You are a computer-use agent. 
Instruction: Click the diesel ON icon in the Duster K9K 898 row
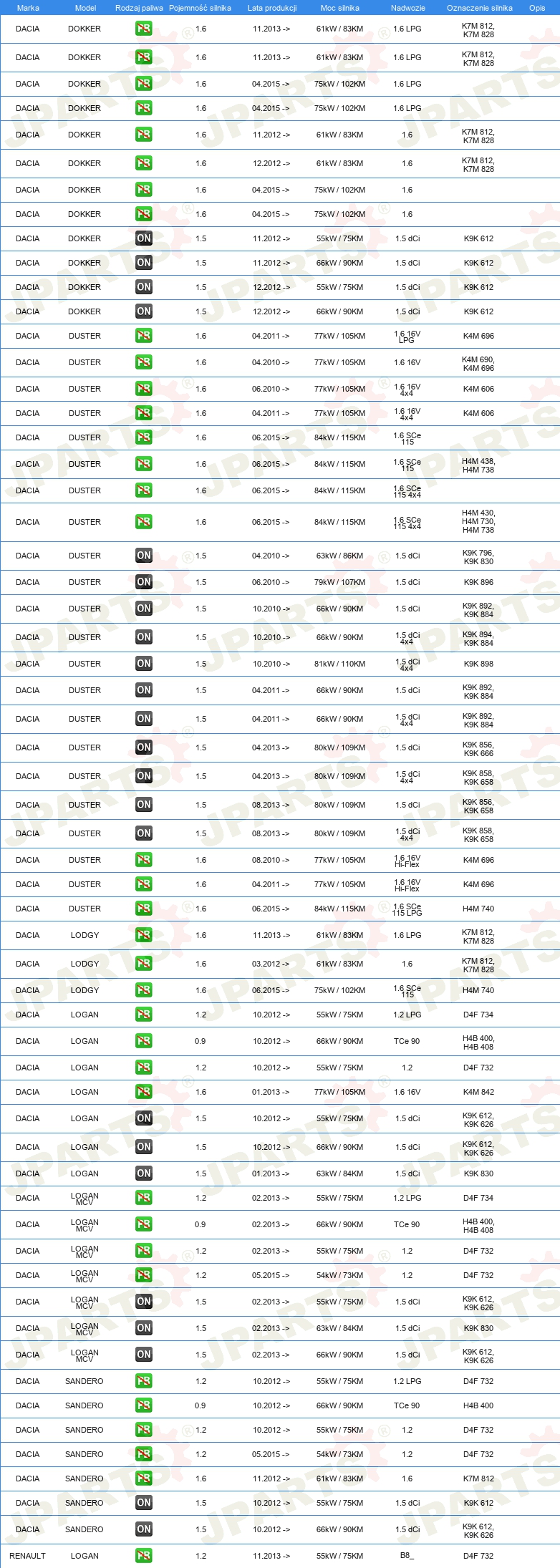pyautogui.click(x=144, y=664)
